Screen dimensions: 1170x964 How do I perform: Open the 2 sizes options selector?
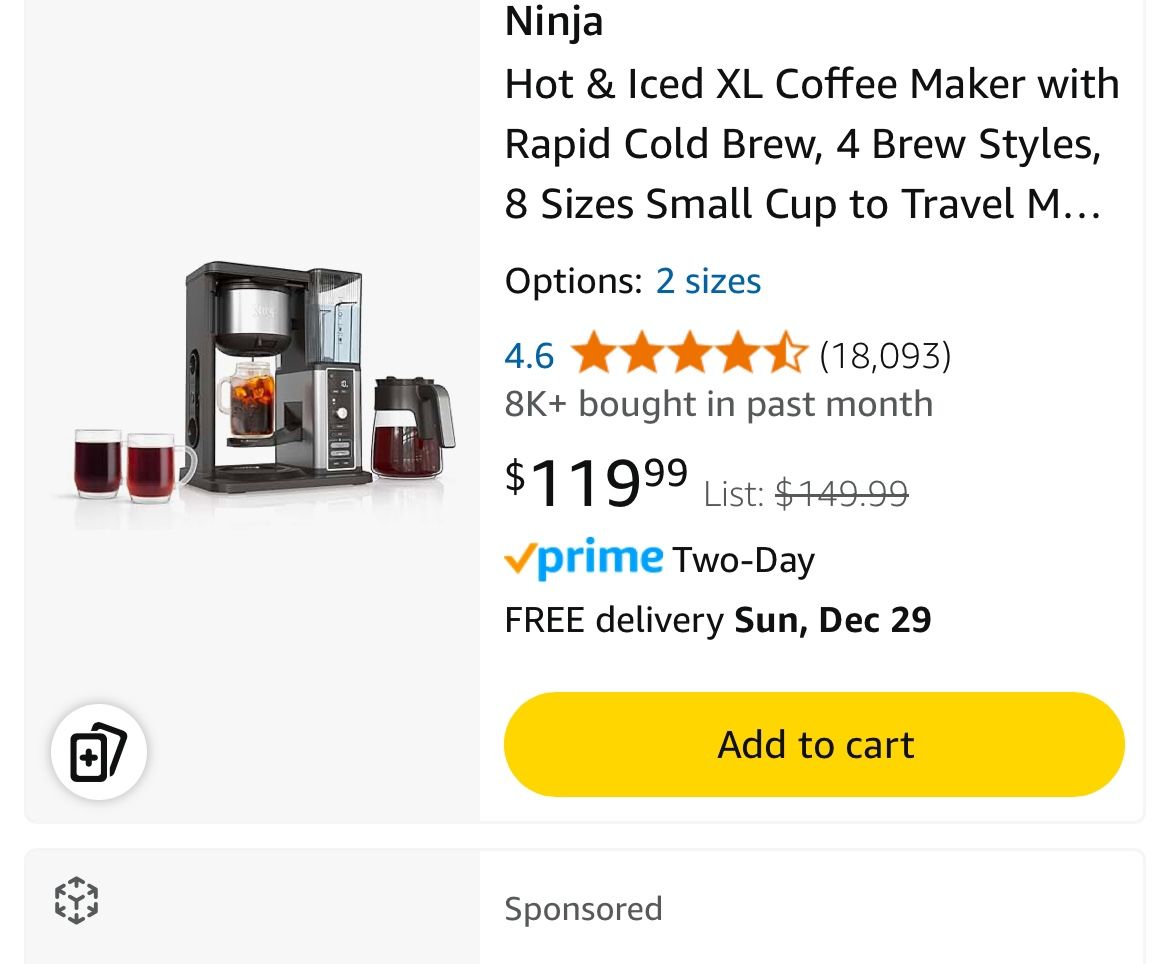point(708,281)
